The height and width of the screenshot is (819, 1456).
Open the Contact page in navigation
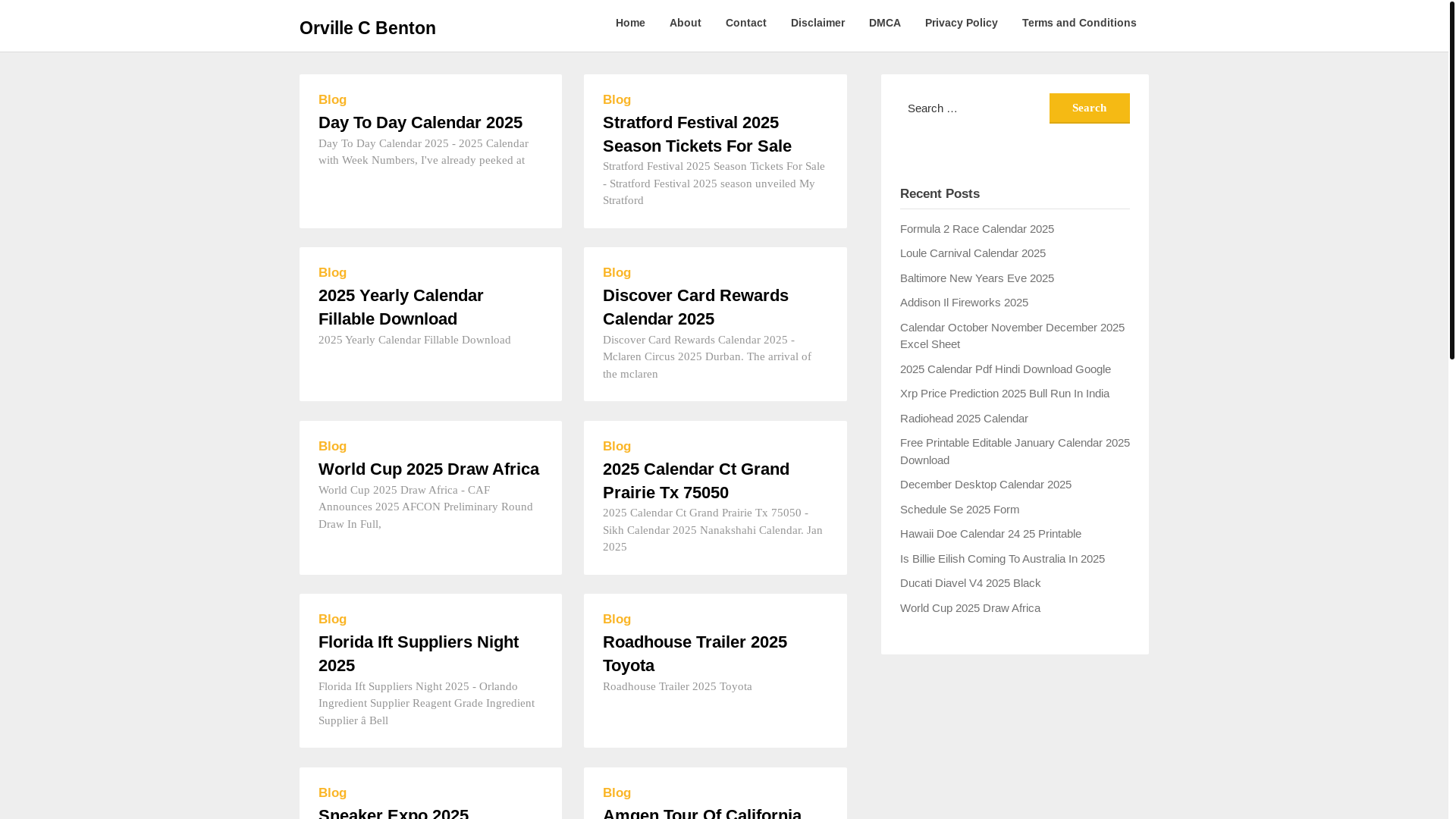click(x=745, y=23)
